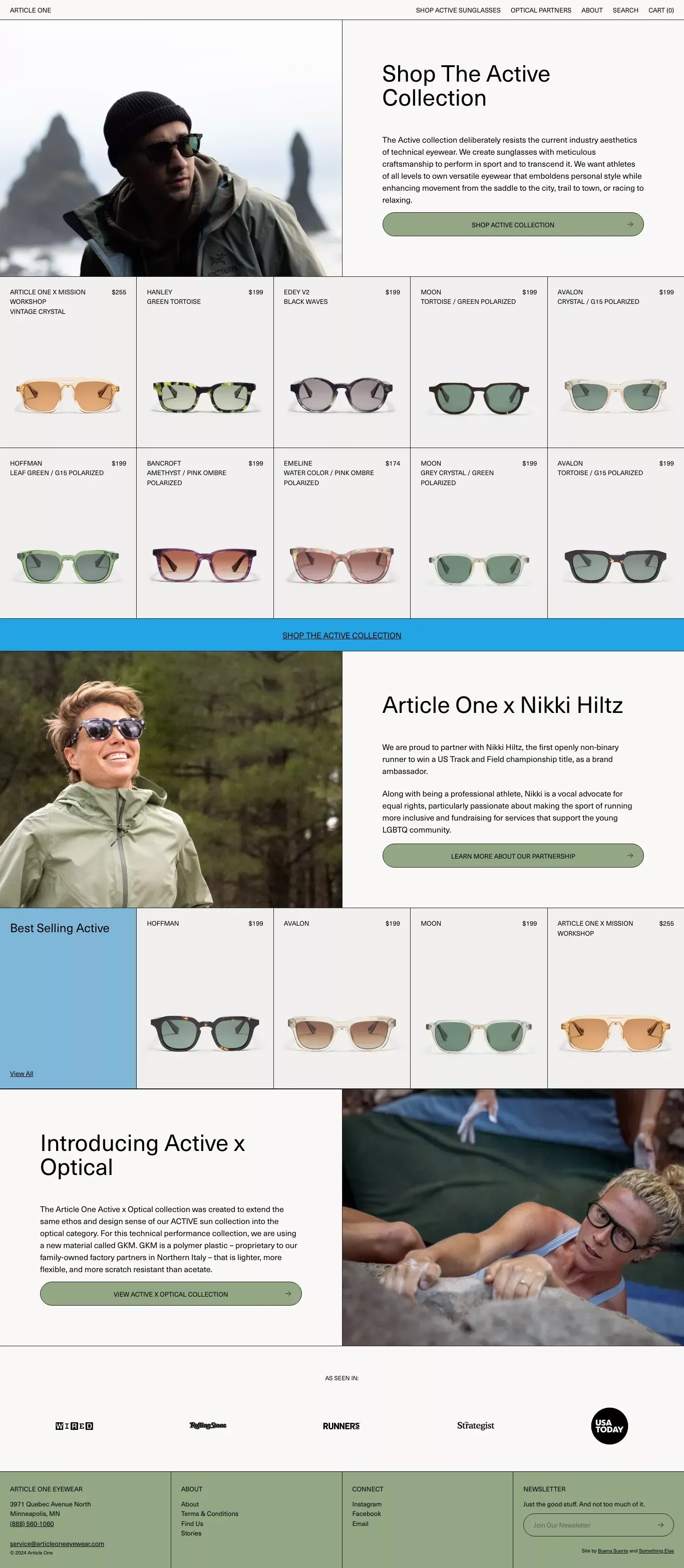684x1568 pixels.
Task: Open the Instagram footer link
Action: (367, 1504)
